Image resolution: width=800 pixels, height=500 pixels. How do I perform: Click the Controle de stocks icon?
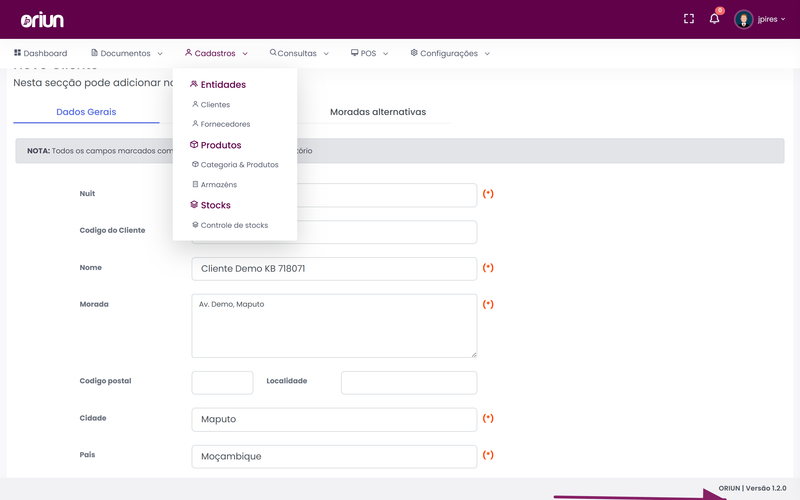coord(195,224)
